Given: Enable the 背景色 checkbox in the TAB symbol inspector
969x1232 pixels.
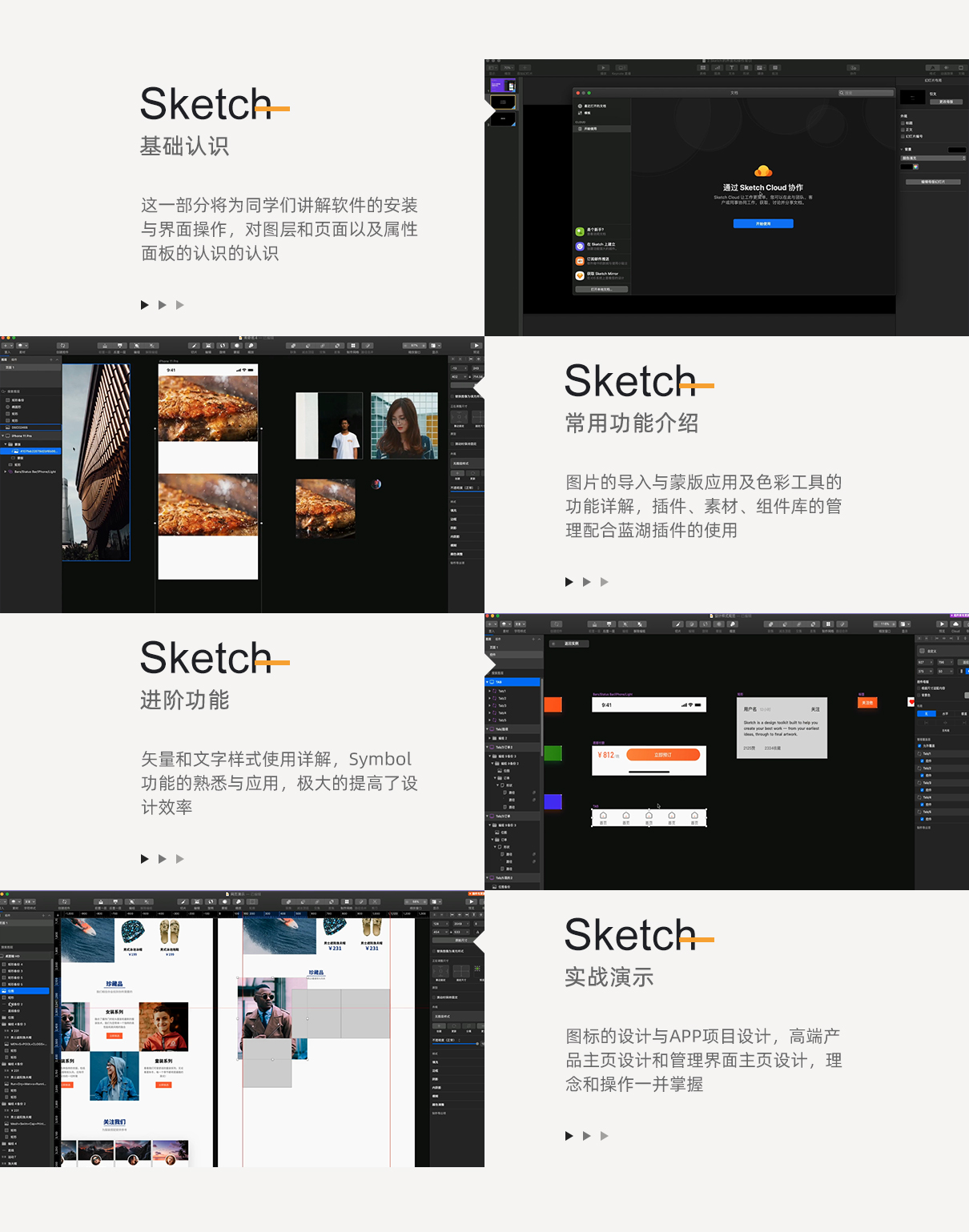Looking at the screenshot, I should pyautogui.click(x=919, y=695).
